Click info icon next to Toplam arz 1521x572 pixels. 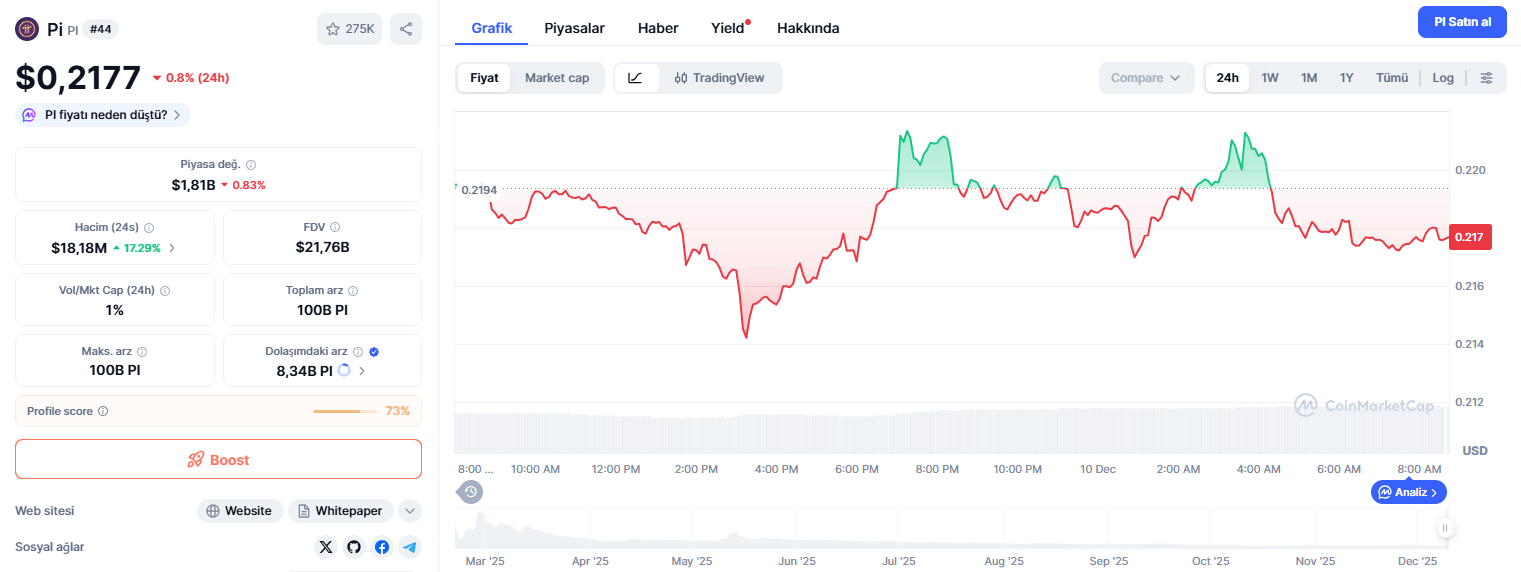[x=353, y=291]
